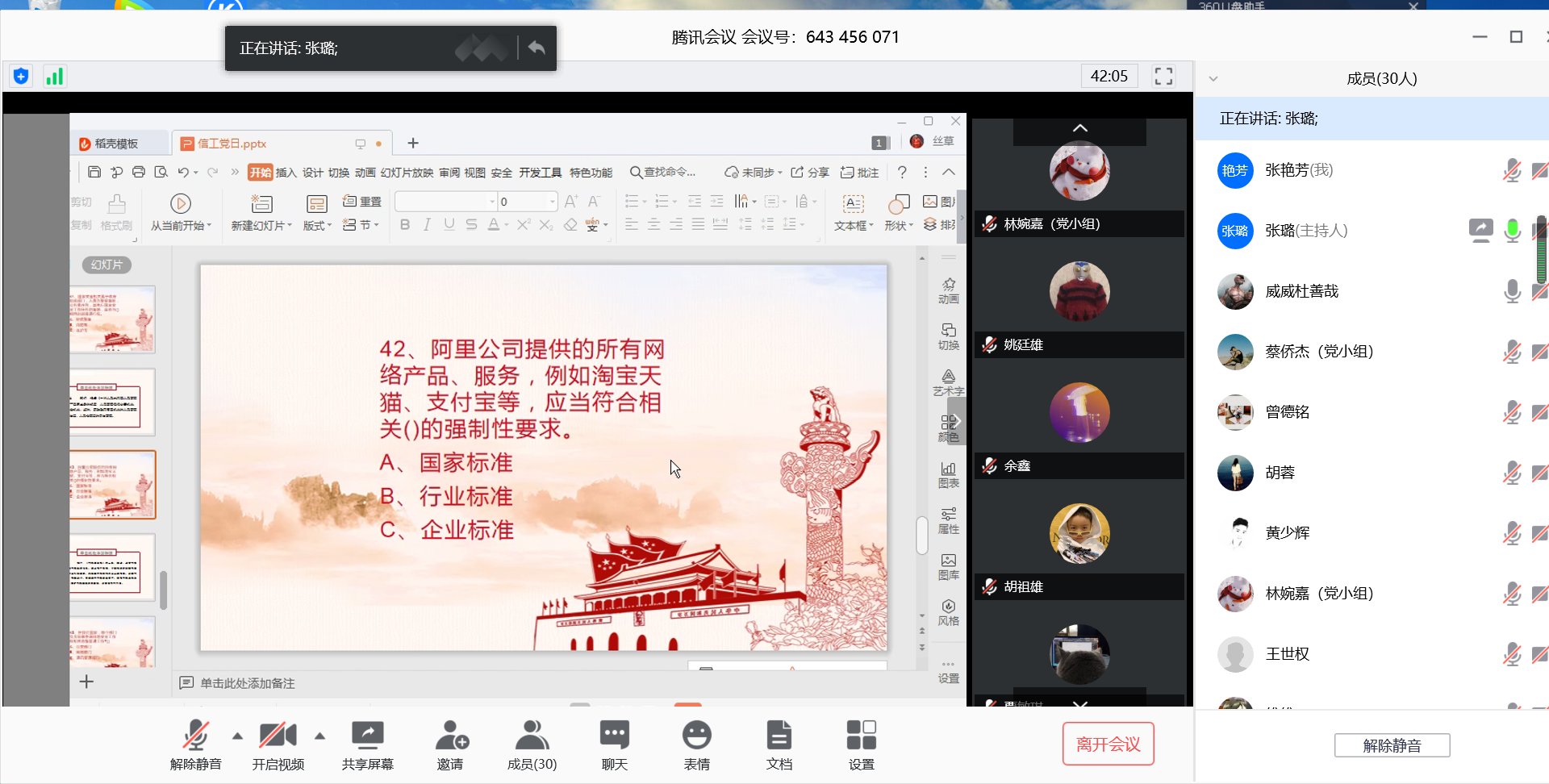Toggle 开启视频 camera in the bottom toolbar
Screen dimensions: 1549x784
(278, 736)
